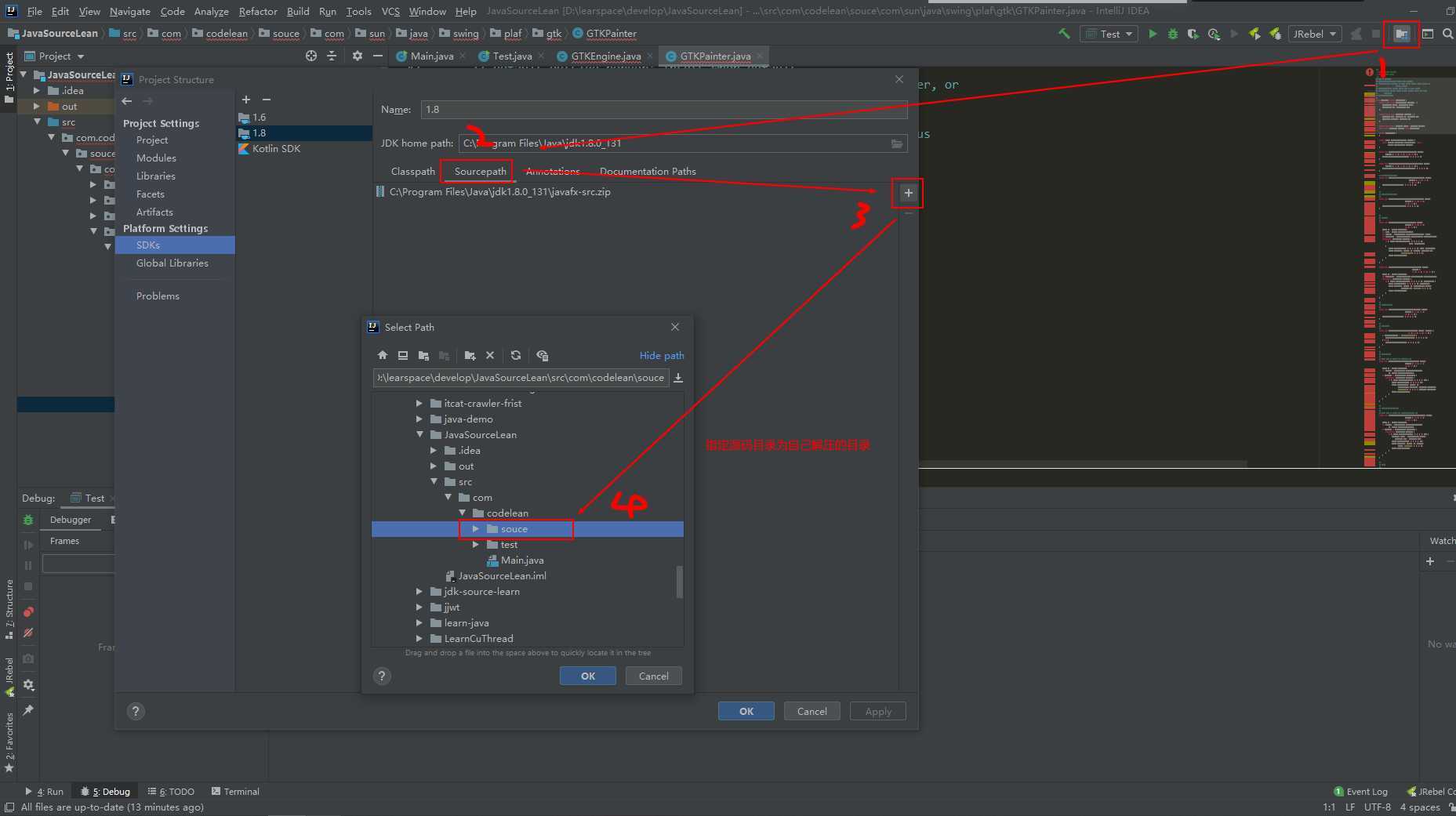Click the Apply button

point(878,711)
